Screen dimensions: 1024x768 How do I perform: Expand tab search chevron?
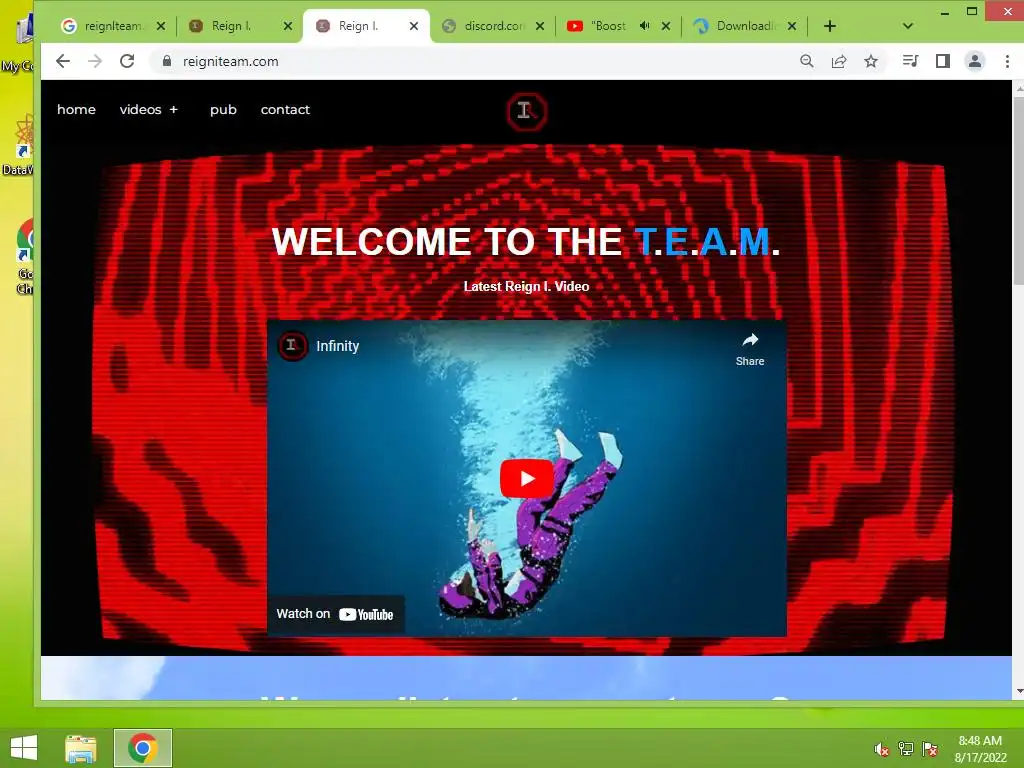tap(907, 26)
